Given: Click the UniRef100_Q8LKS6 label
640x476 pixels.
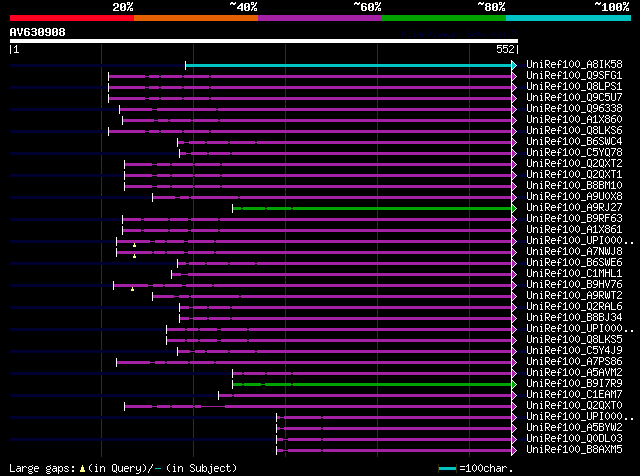Looking at the screenshot, I should point(574,131).
